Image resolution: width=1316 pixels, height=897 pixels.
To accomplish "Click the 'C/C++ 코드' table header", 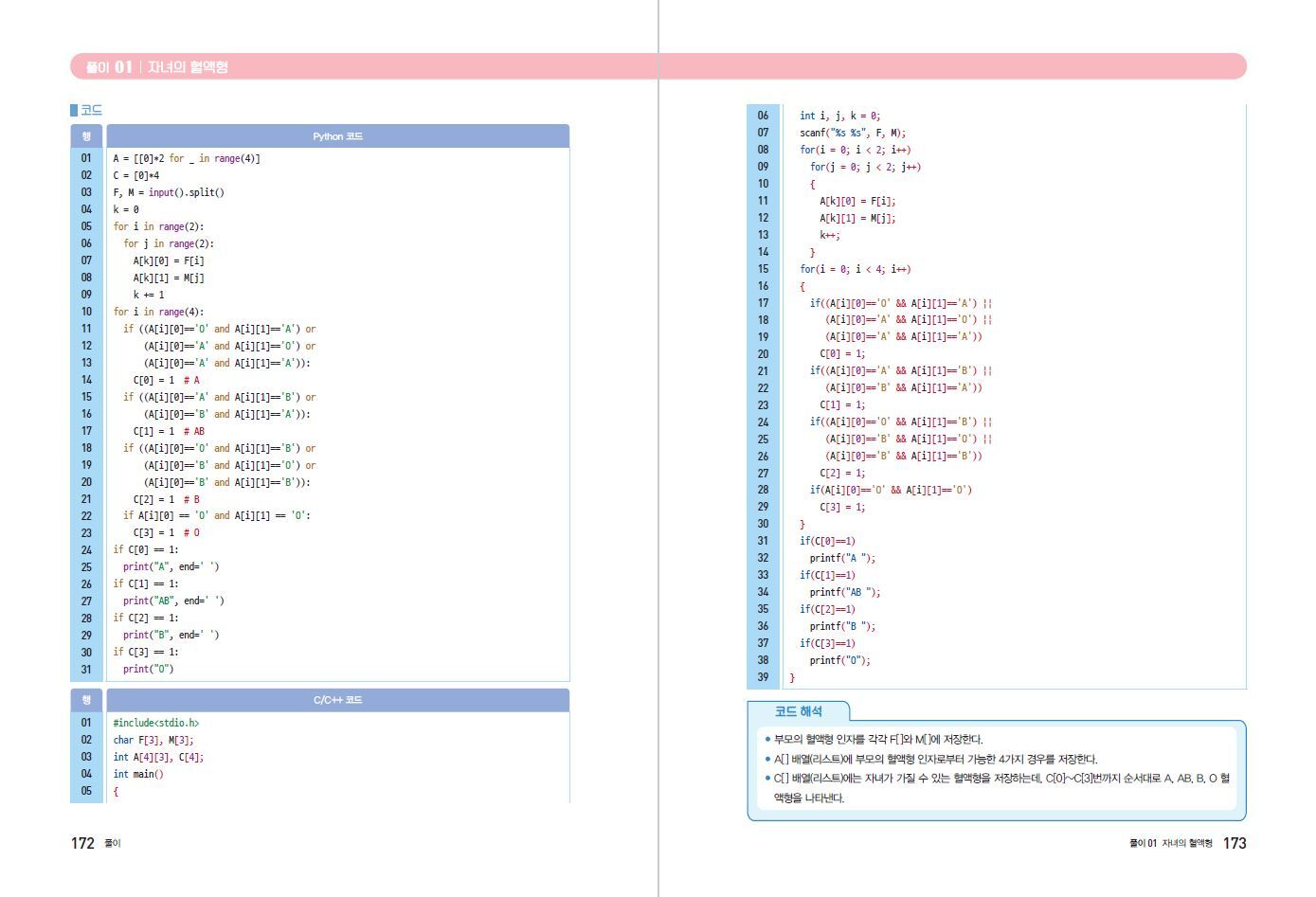I will coord(337,700).
